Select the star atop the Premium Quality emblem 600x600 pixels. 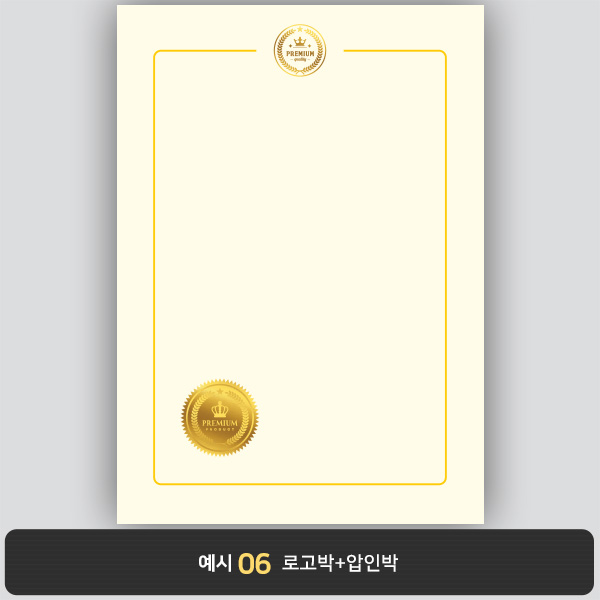click(300, 29)
